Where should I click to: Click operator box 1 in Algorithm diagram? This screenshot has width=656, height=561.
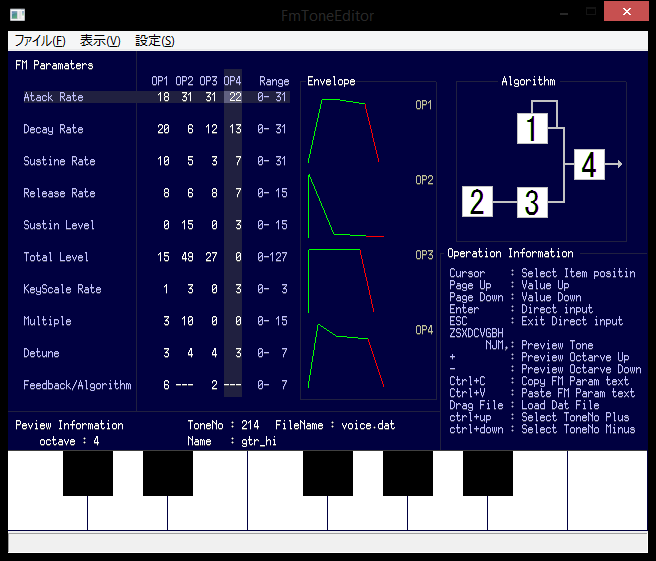(532, 128)
